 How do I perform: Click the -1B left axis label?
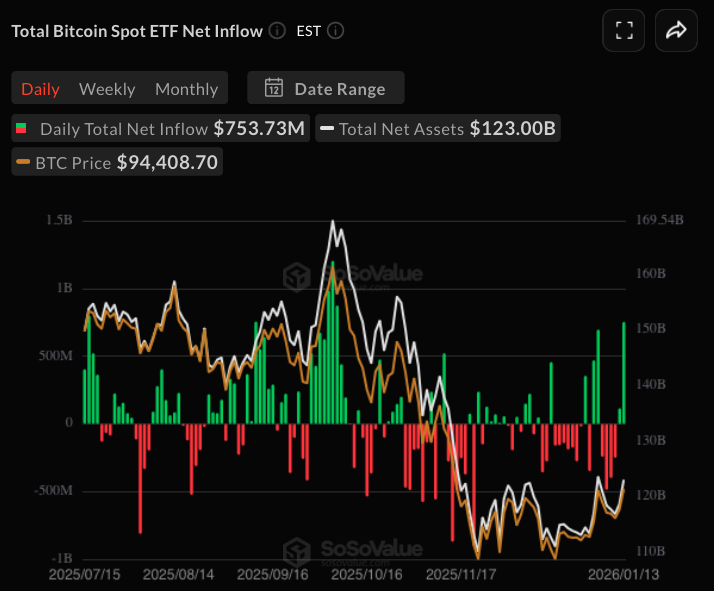pos(61,559)
